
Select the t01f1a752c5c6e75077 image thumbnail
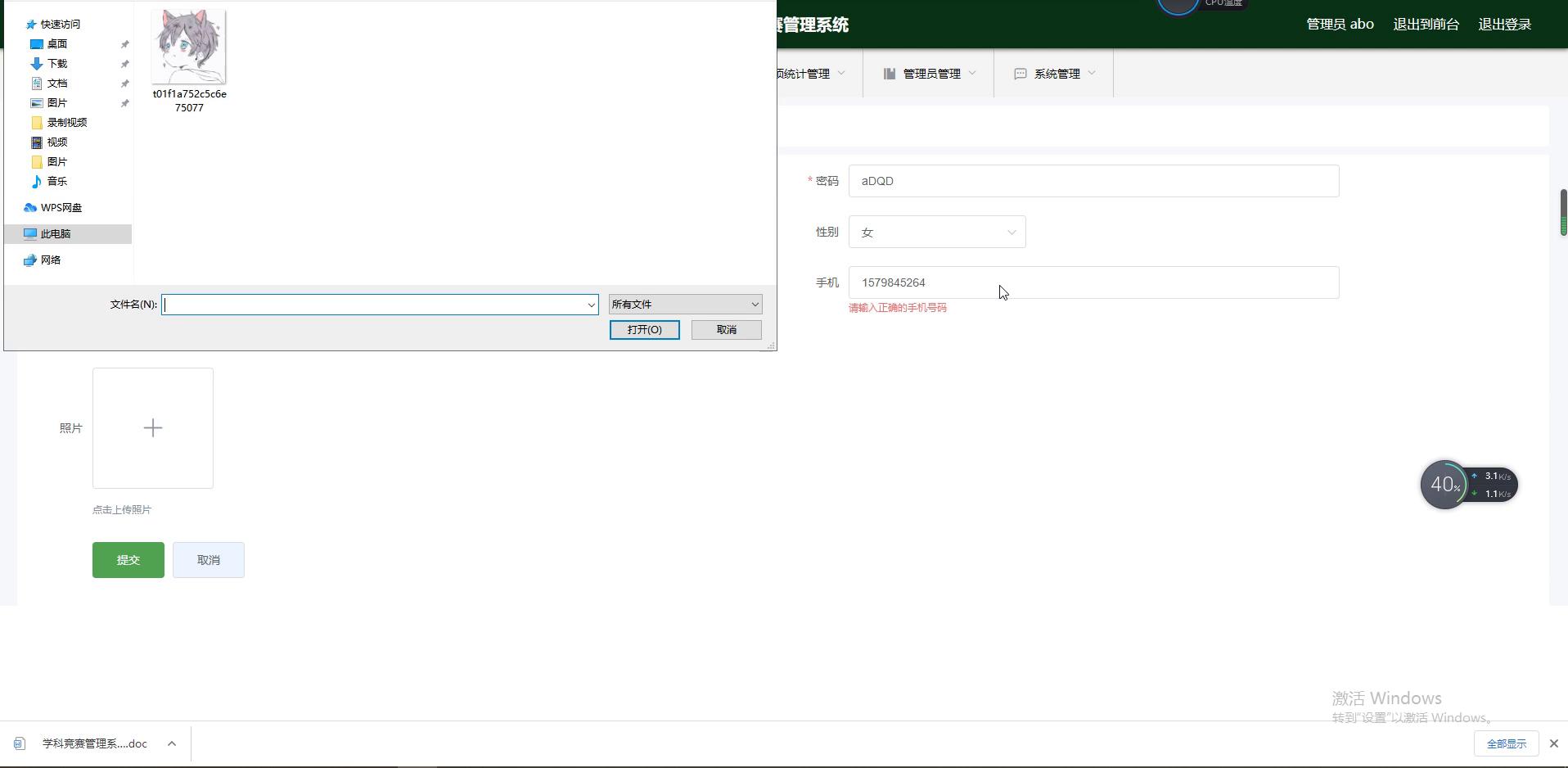point(189,47)
